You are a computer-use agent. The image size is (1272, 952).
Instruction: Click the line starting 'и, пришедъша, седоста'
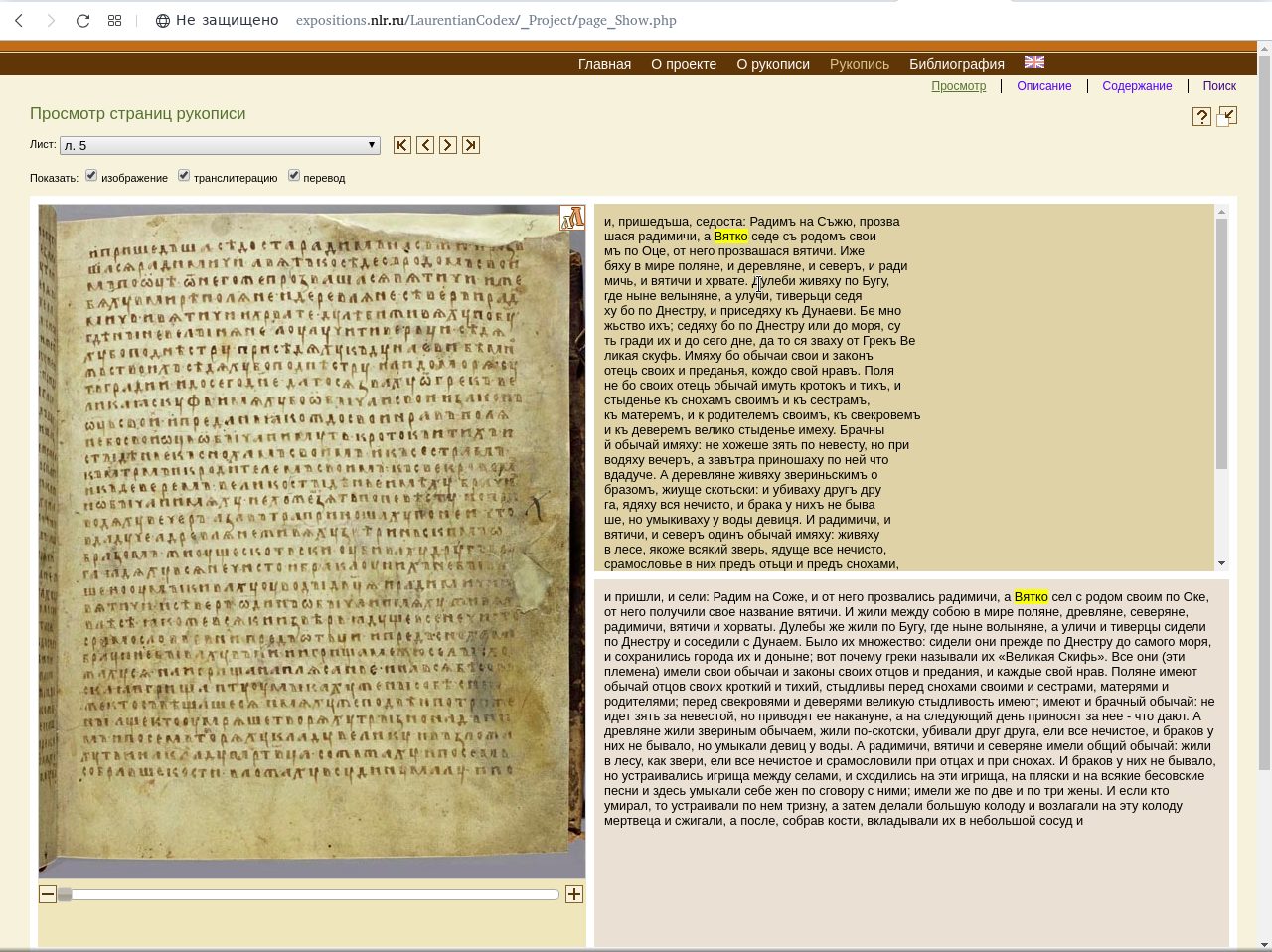click(x=752, y=221)
